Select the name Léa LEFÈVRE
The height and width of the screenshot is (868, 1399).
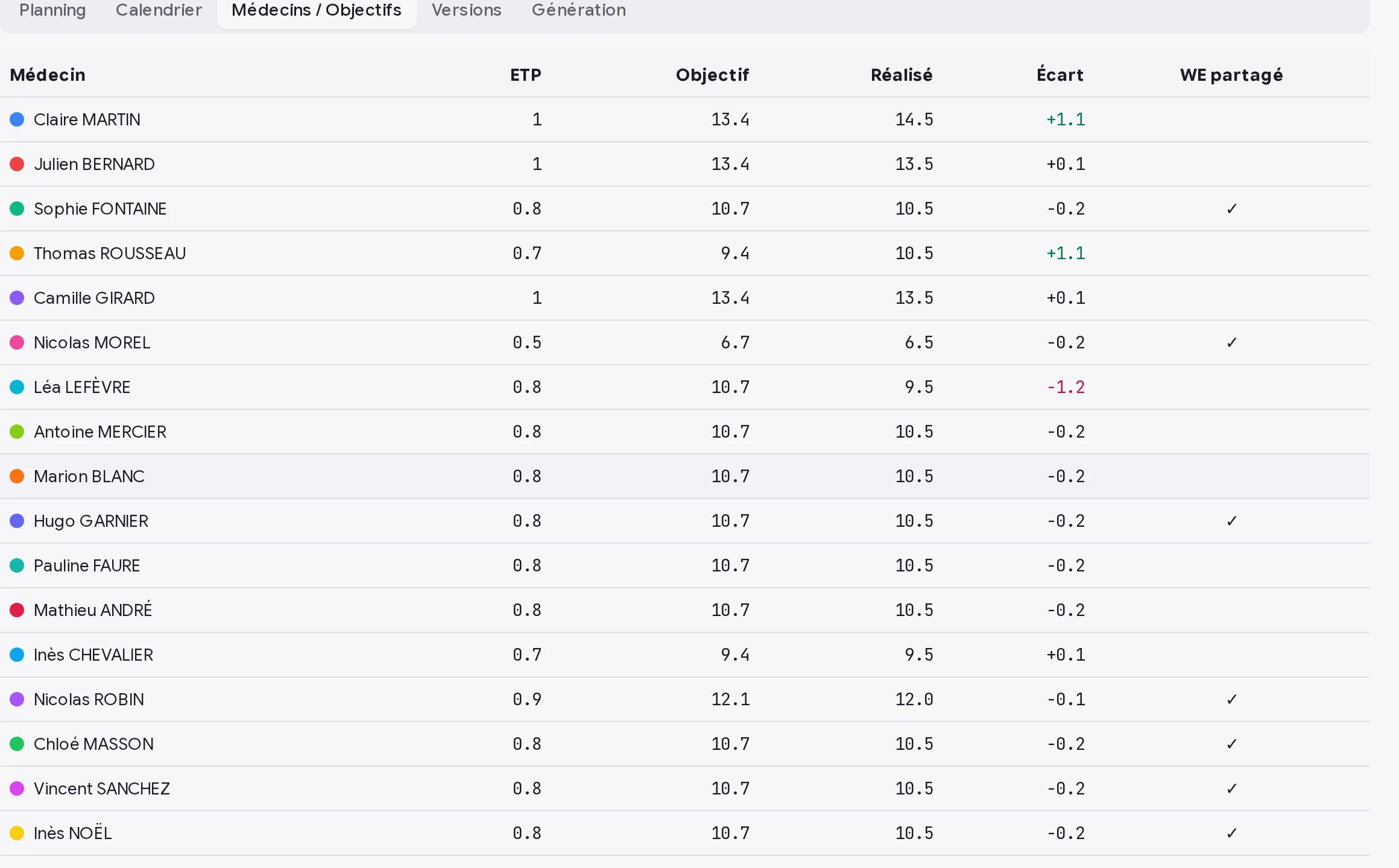click(x=82, y=387)
